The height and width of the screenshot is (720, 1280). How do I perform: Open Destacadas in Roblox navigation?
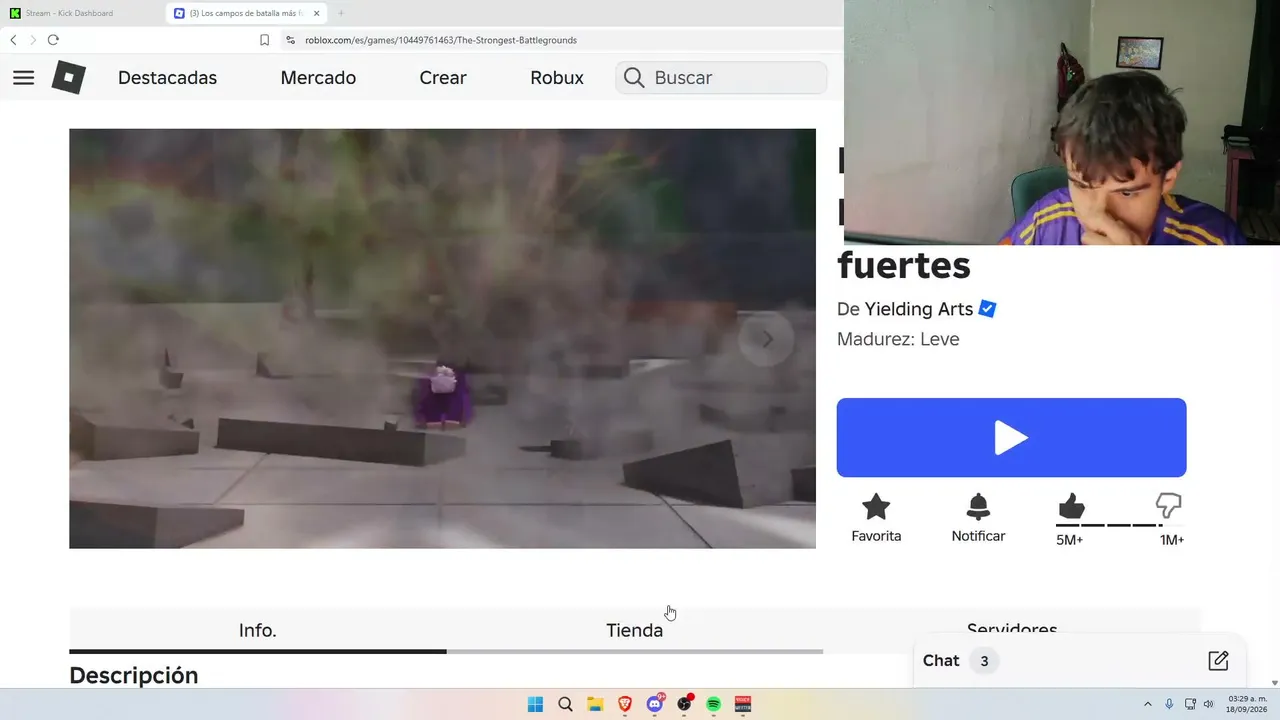(167, 78)
